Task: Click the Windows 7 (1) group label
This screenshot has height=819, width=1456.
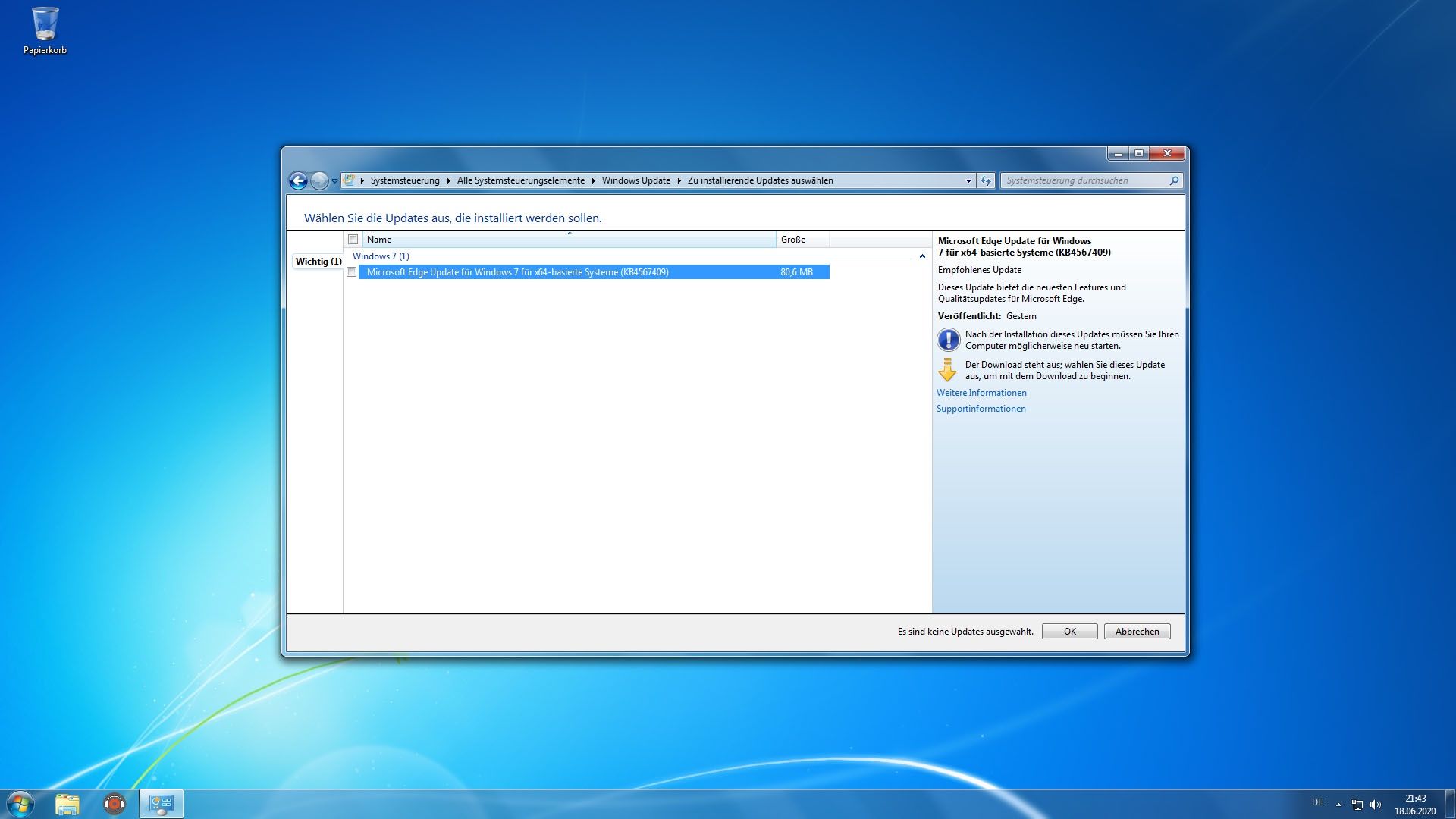Action: 381,256
